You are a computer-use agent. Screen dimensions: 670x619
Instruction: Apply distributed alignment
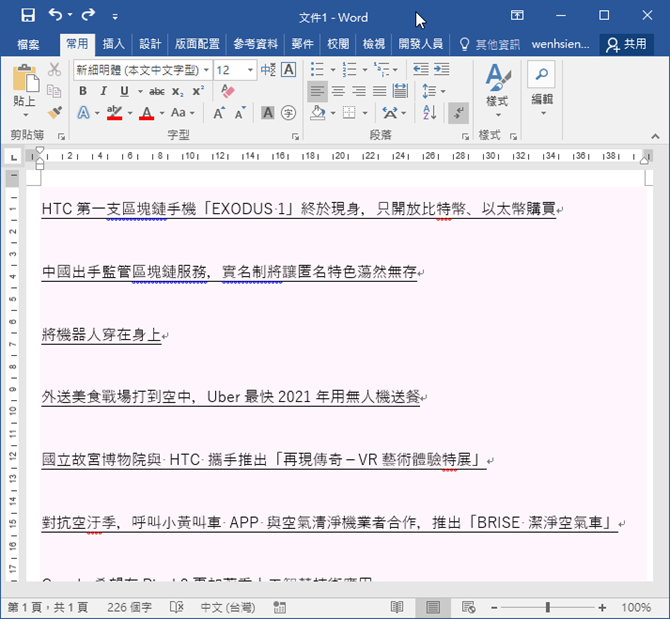[400, 91]
